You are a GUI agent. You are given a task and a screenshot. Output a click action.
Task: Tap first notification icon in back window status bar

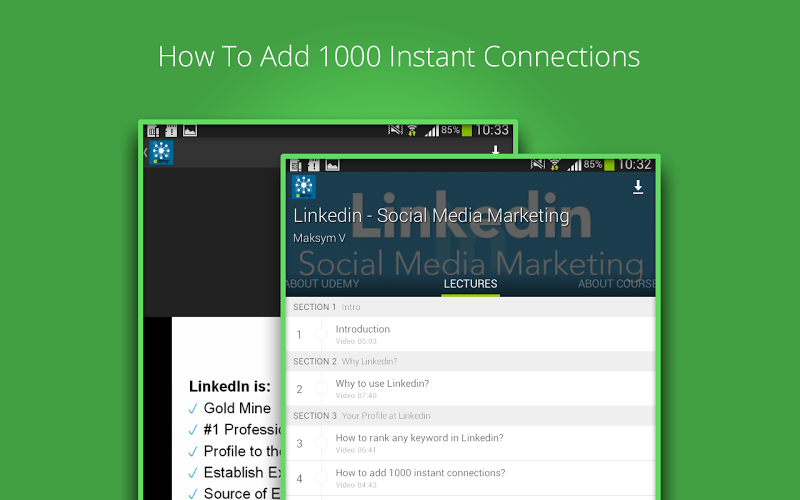[153, 131]
